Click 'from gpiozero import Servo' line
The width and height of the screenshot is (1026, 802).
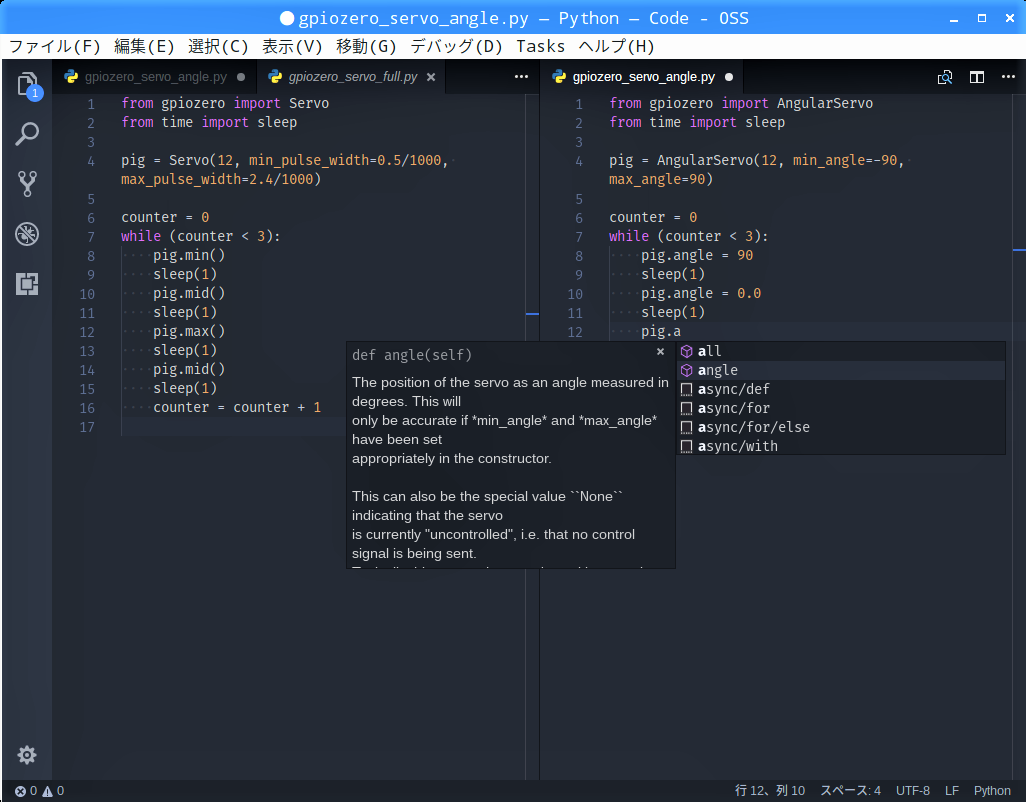pyautogui.click(x=225, y=103)
